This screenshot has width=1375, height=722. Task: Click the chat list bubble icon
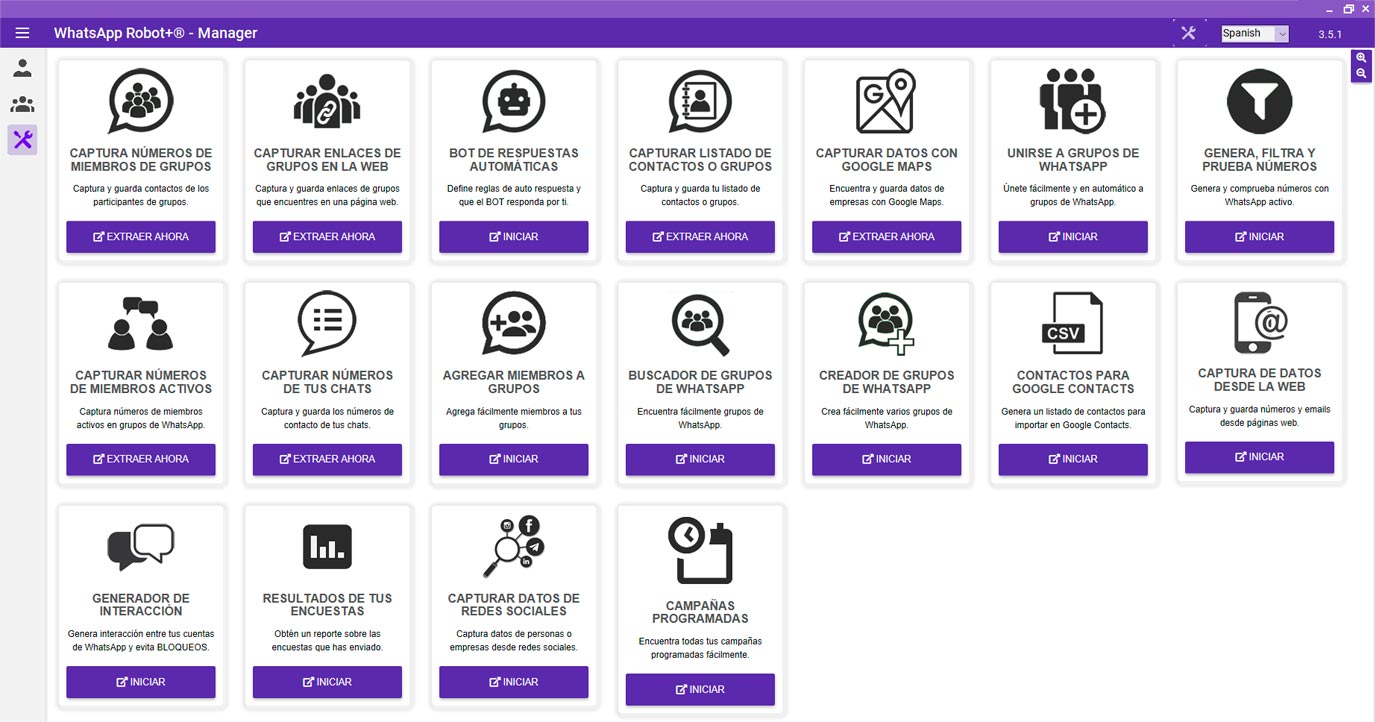[327, 324]
